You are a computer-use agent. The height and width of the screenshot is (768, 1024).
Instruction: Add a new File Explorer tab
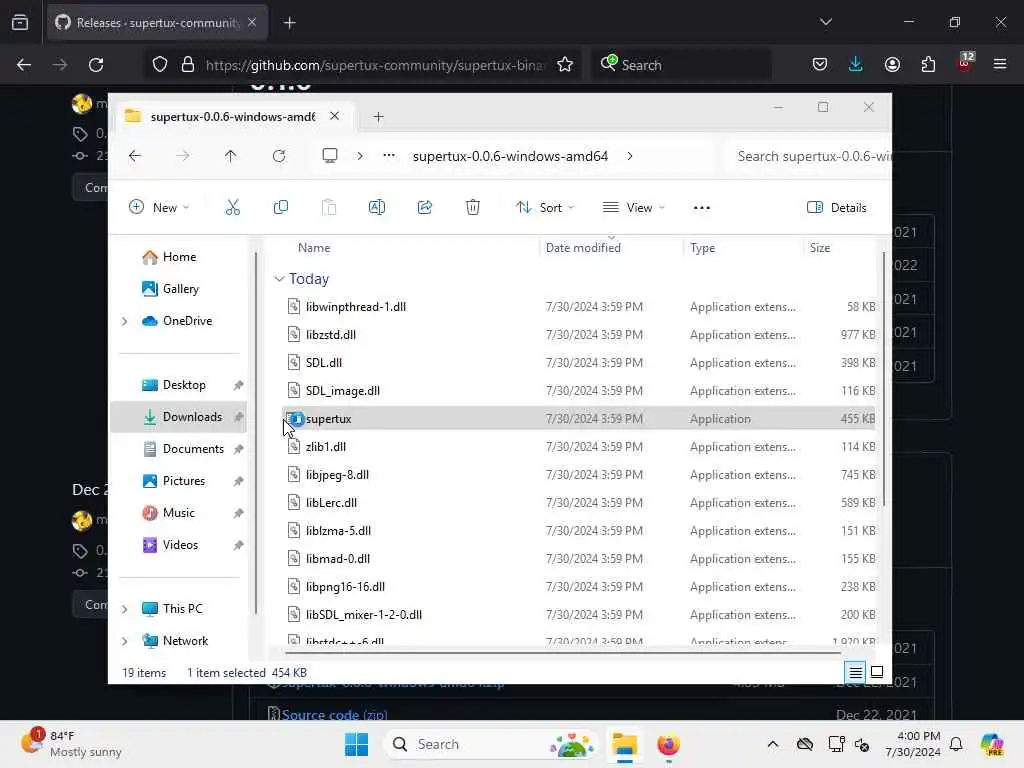tap(378, 116)
